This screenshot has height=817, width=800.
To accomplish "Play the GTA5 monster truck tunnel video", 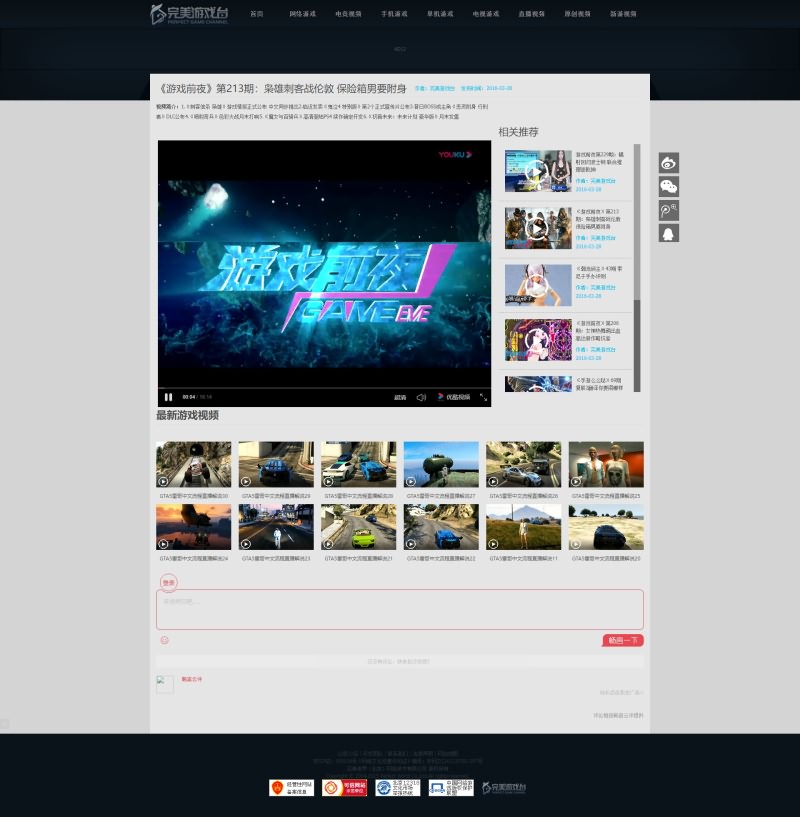I will click(193, 464).
